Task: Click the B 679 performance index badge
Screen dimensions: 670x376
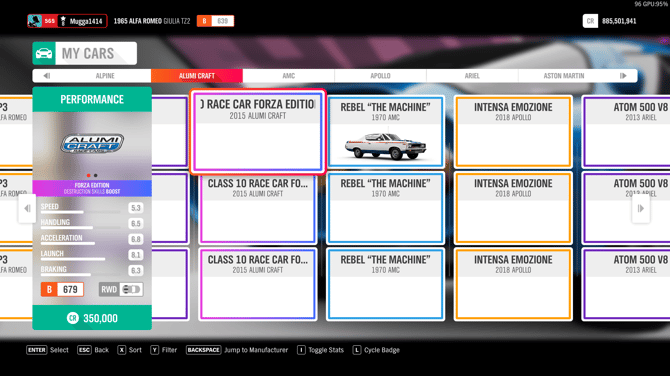Action: point(62,289)
